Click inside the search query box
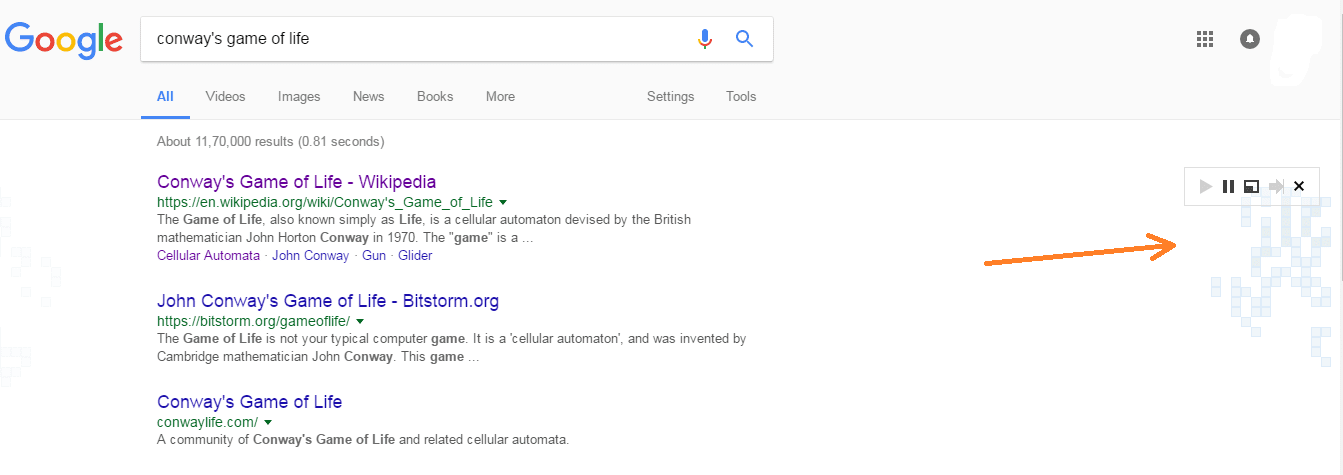1343x475 pixels. pos(420,39)
